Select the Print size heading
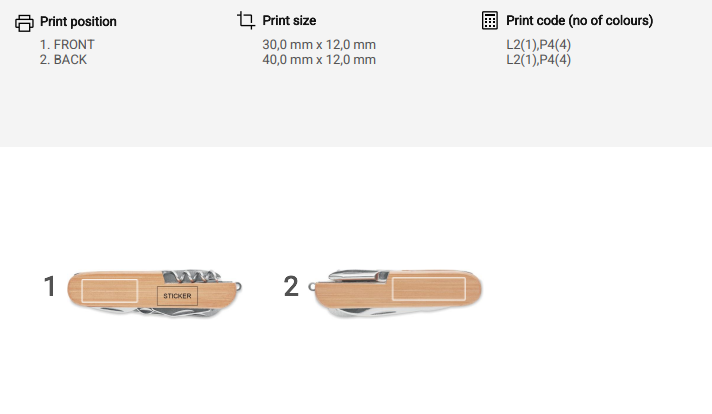Viewport: 712px width, 414px height. (292, 20)
